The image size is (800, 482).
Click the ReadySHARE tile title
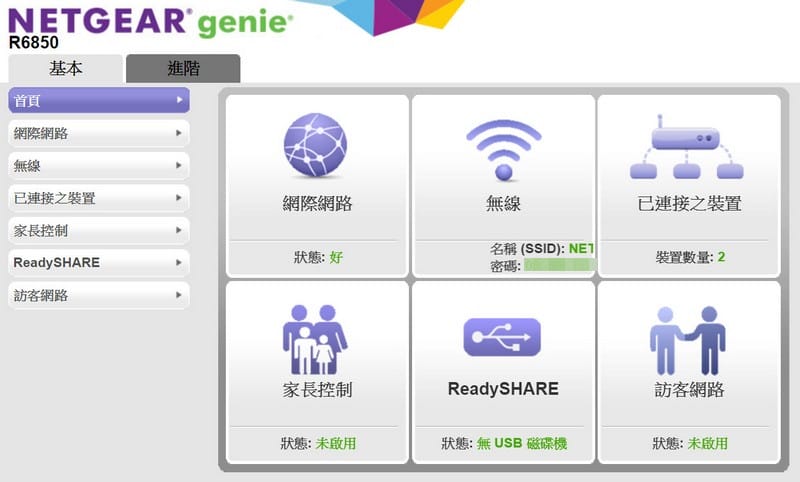click(x=503, y=389)
